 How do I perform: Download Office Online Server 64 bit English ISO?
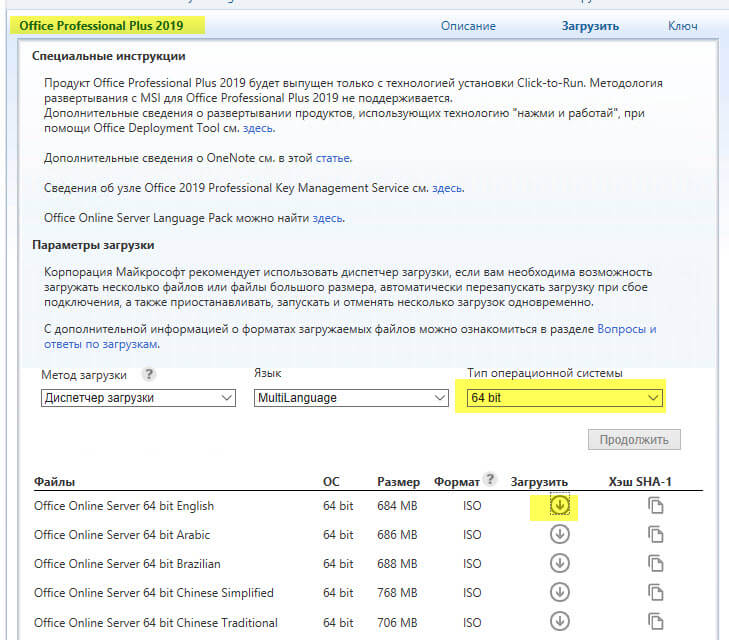(560, 506)
